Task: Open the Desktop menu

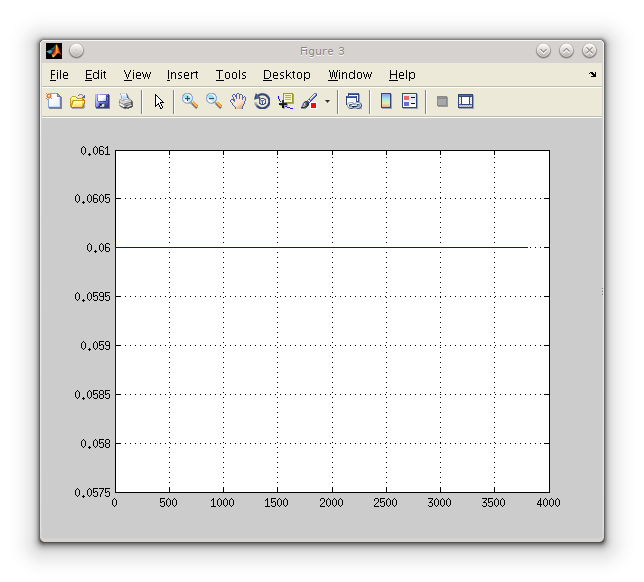Action: (287, 75)
